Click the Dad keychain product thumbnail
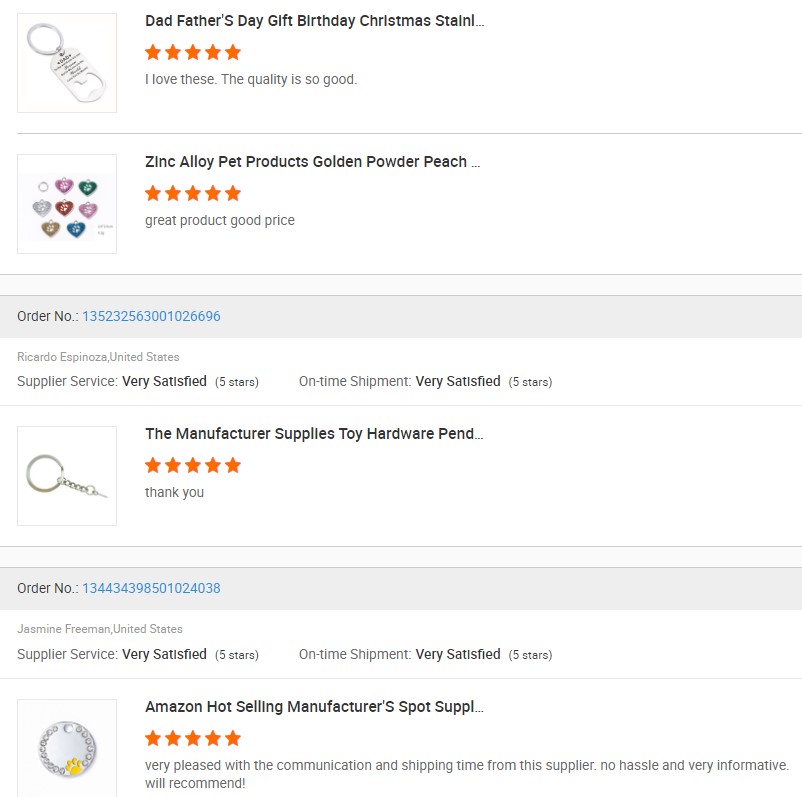802x797 pixels. click(x=66, y=62)
